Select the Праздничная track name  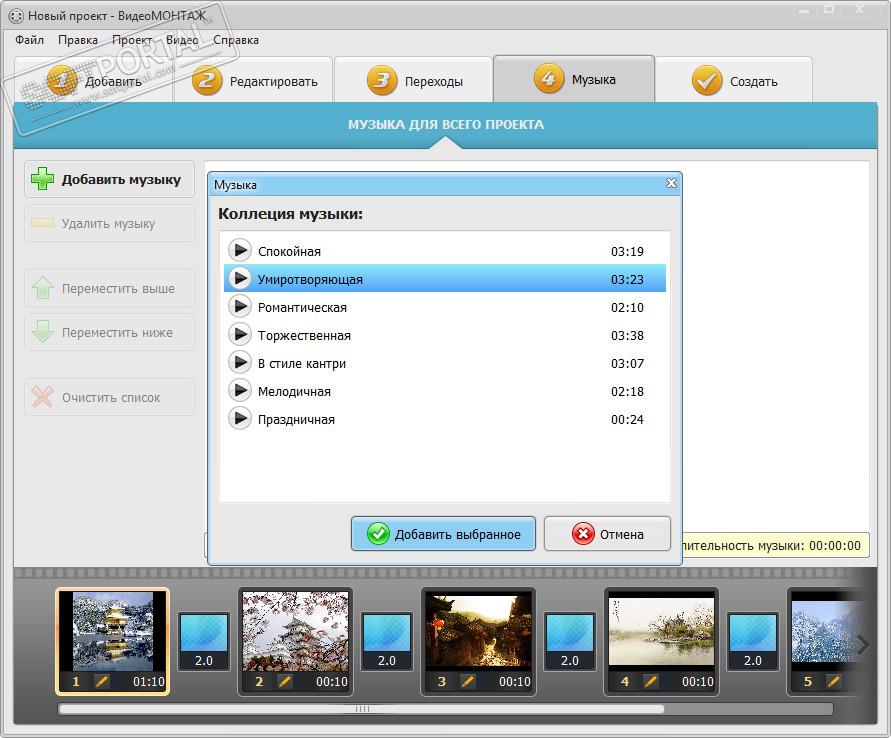297,419
